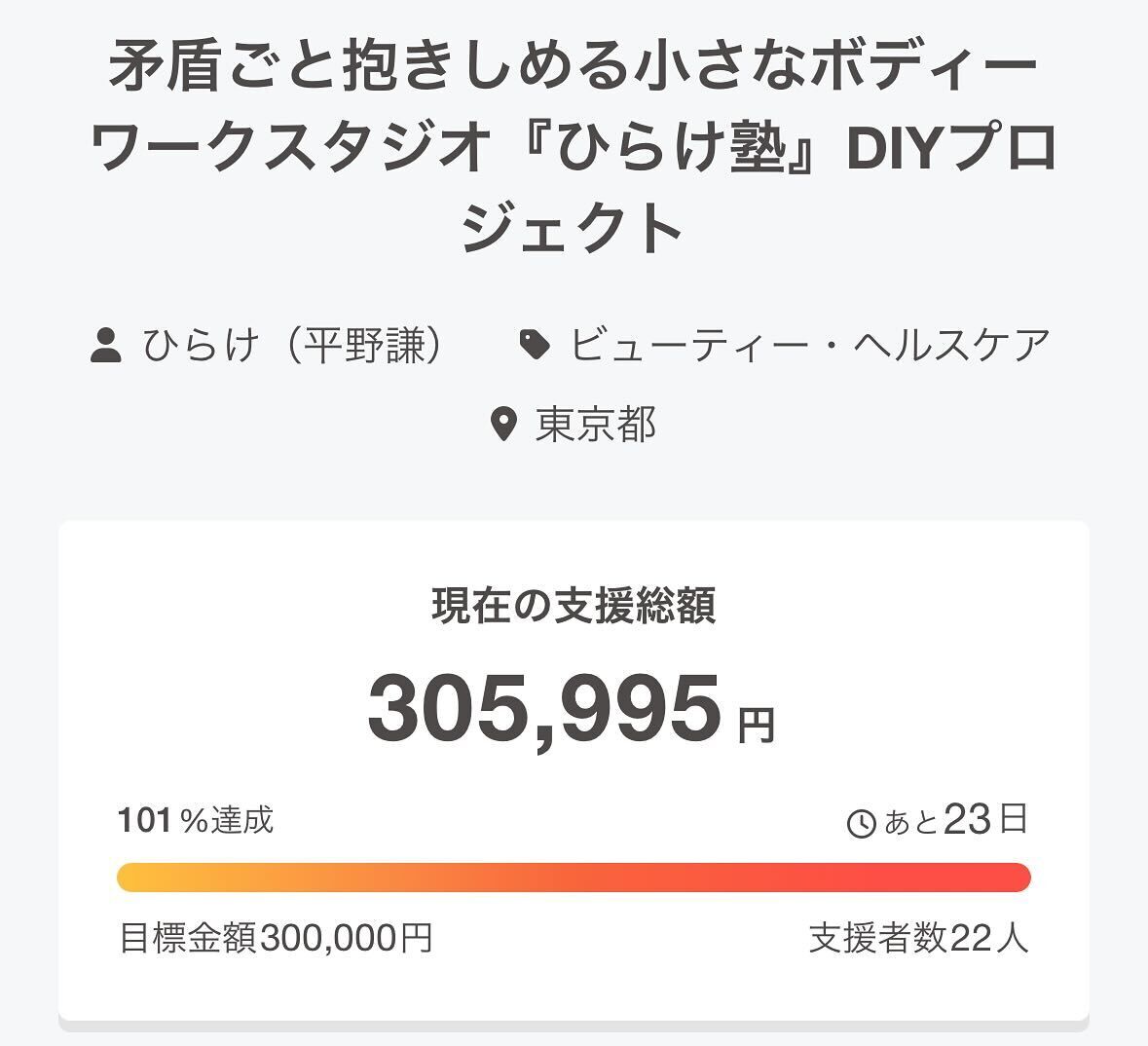Click the 支援者数22人 supporter count
Image resolution: width=1148 pixels, height=1046 pixels.
pyautogui.click(x=918, y=939)
